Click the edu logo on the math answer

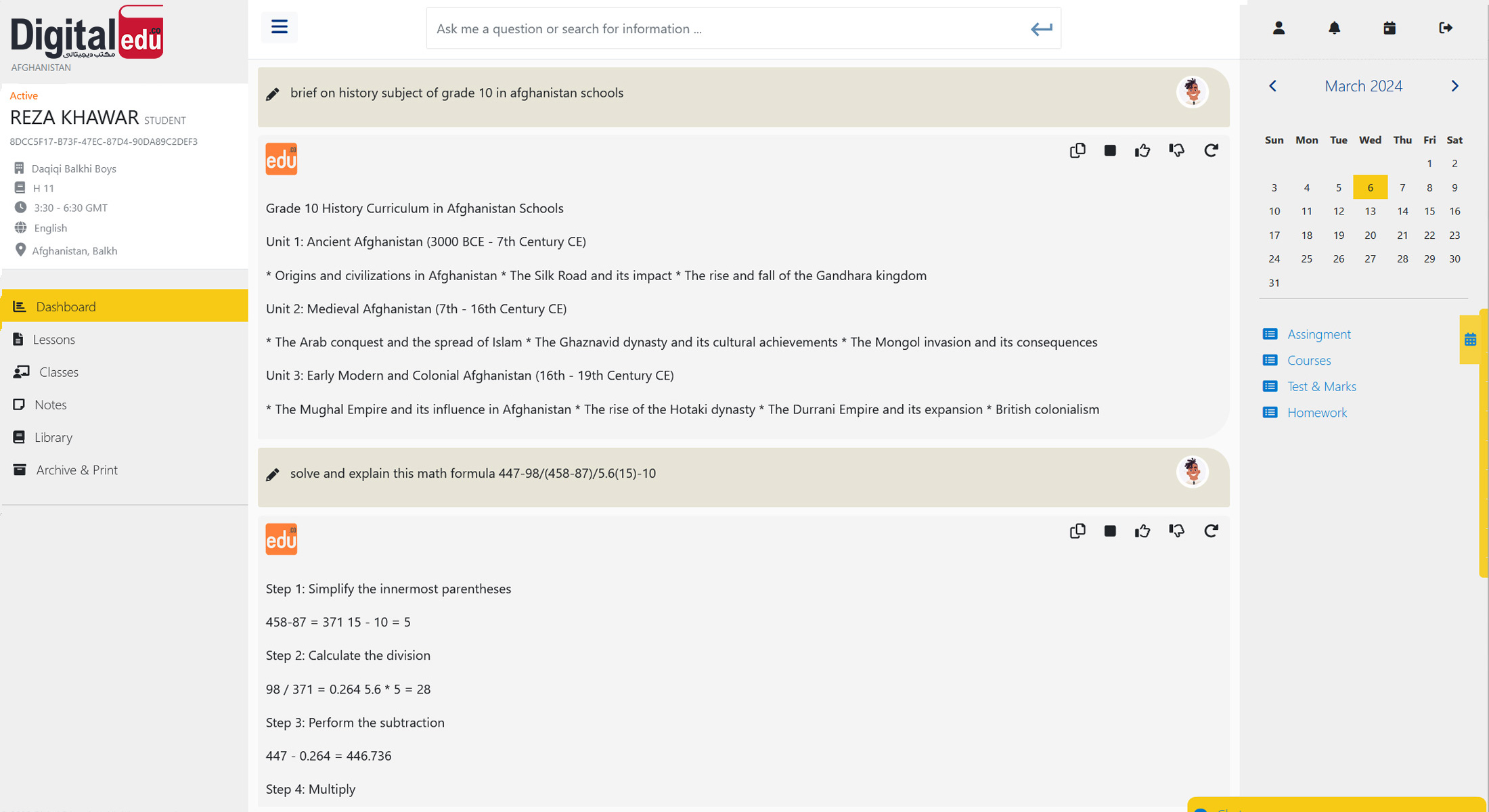click(282, 539)
